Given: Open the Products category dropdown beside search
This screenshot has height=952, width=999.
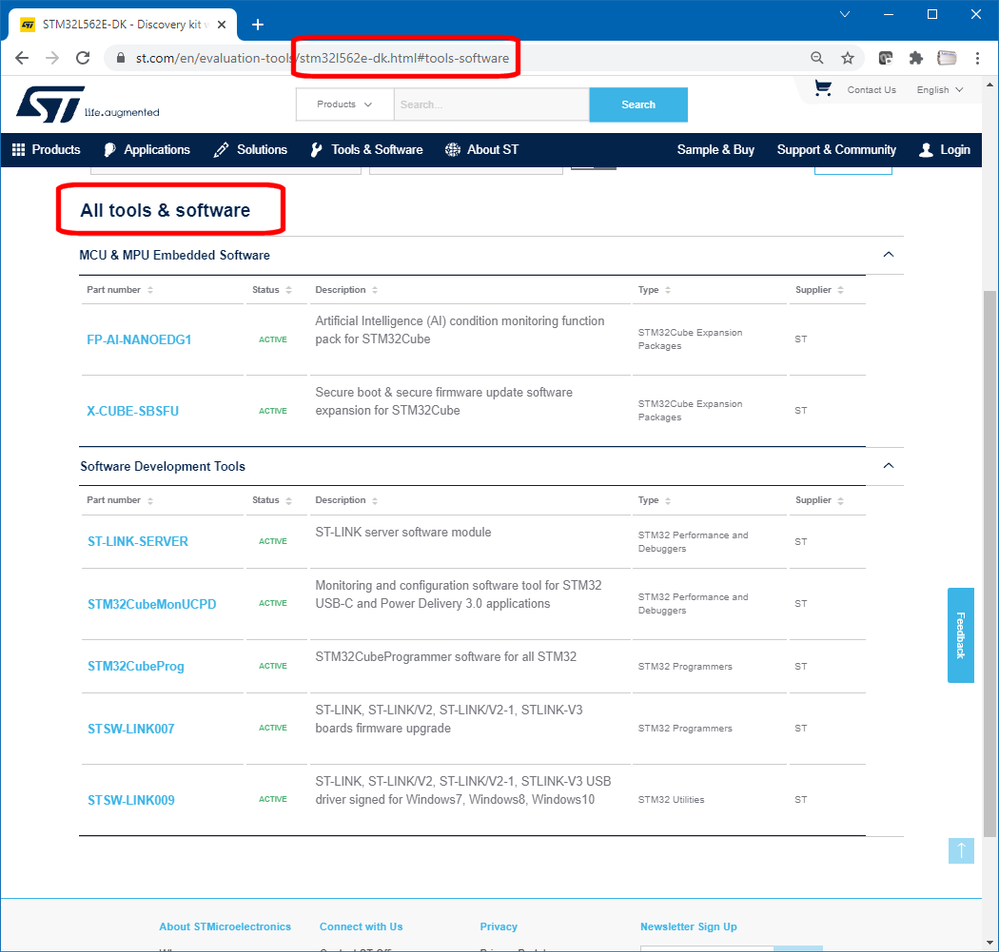Looking at the screenshot, I should 345,105.
